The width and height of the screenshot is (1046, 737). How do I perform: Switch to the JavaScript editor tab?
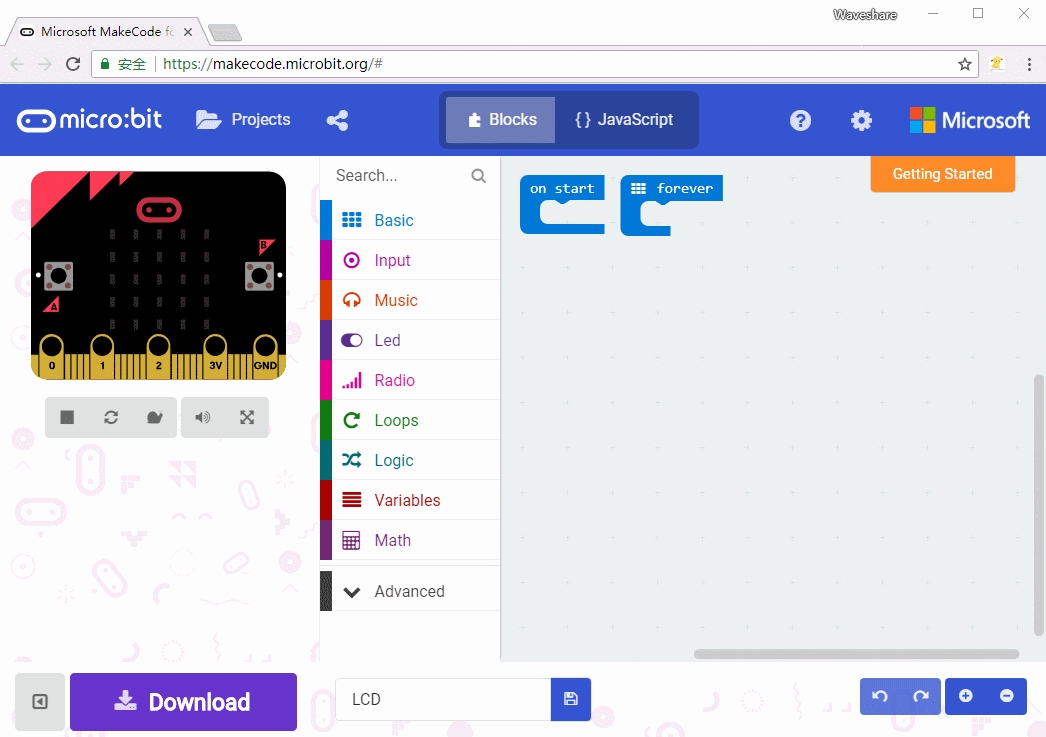click(624, 120)
